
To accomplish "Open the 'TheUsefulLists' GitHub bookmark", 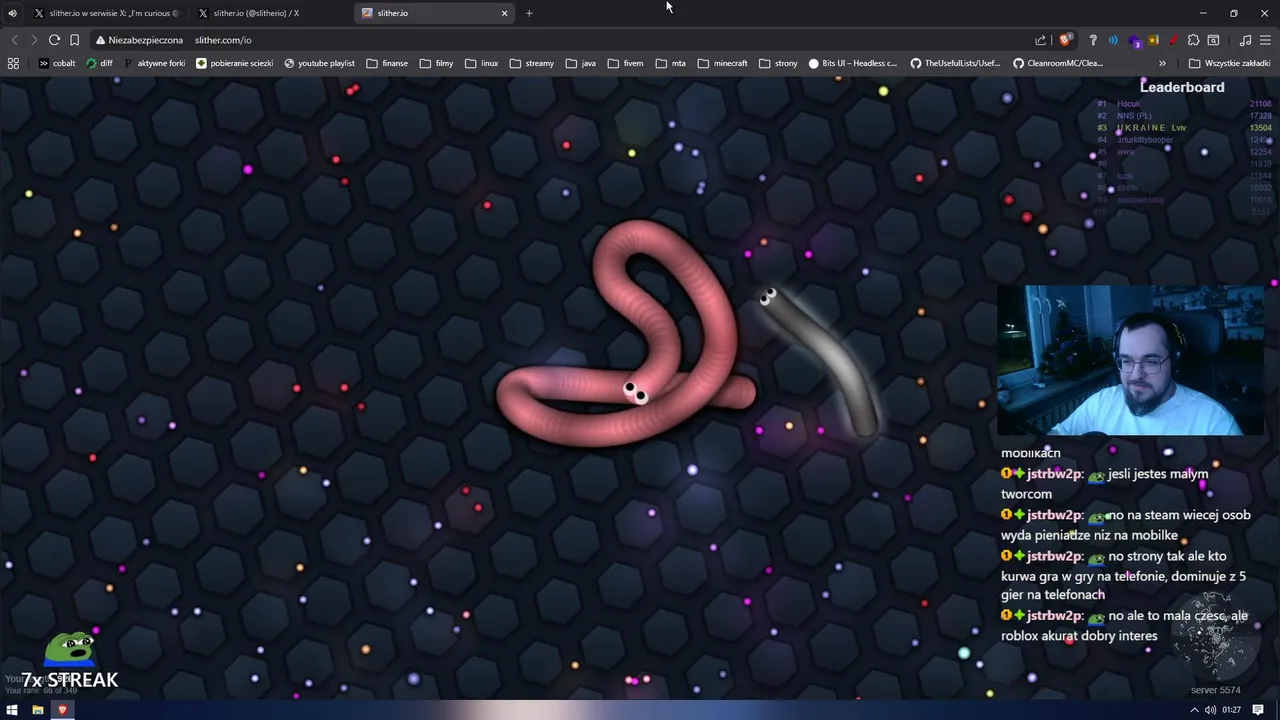I will [x=954, y=63].
